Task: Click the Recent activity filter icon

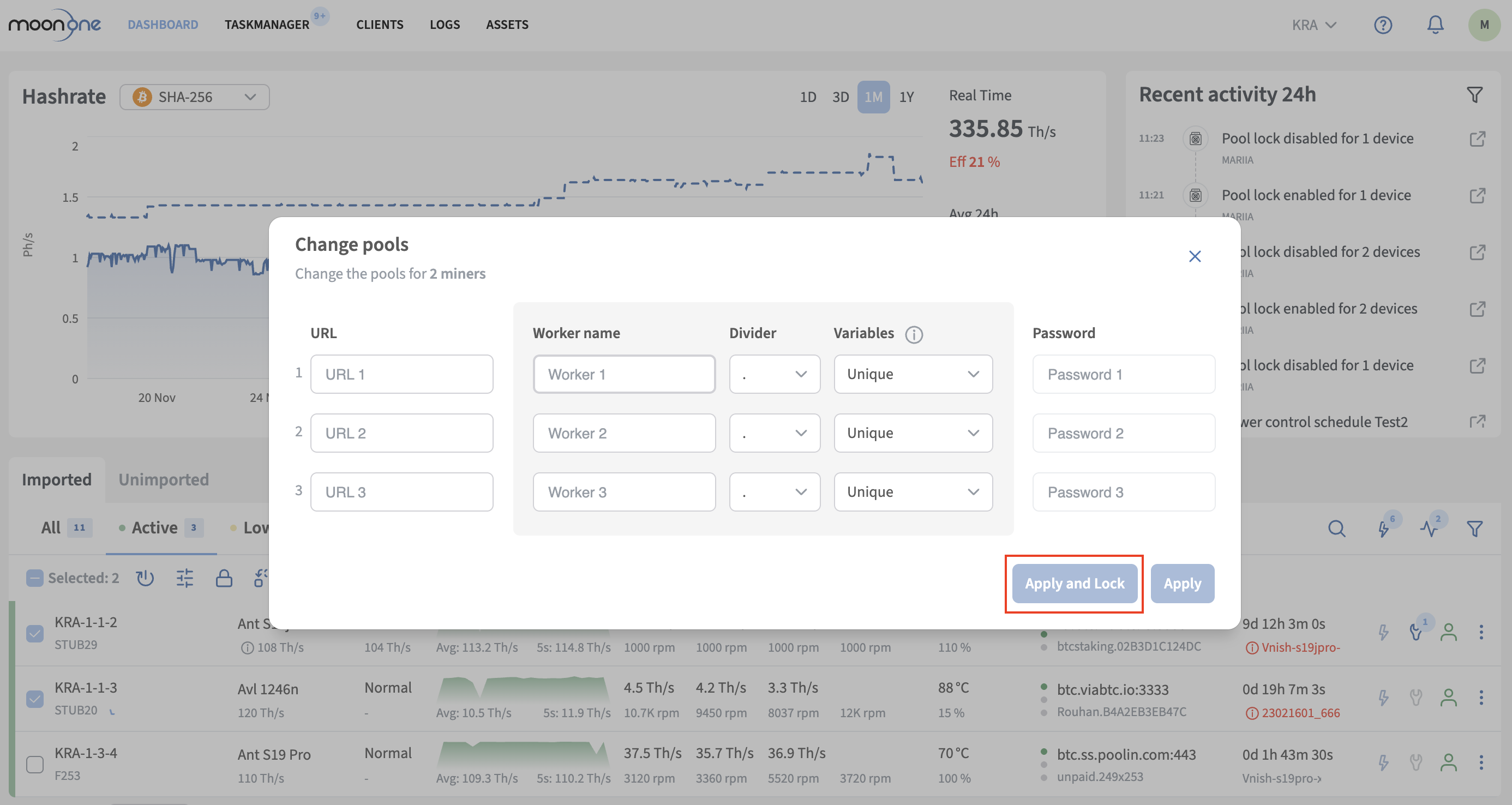Action: (1474, 95)
